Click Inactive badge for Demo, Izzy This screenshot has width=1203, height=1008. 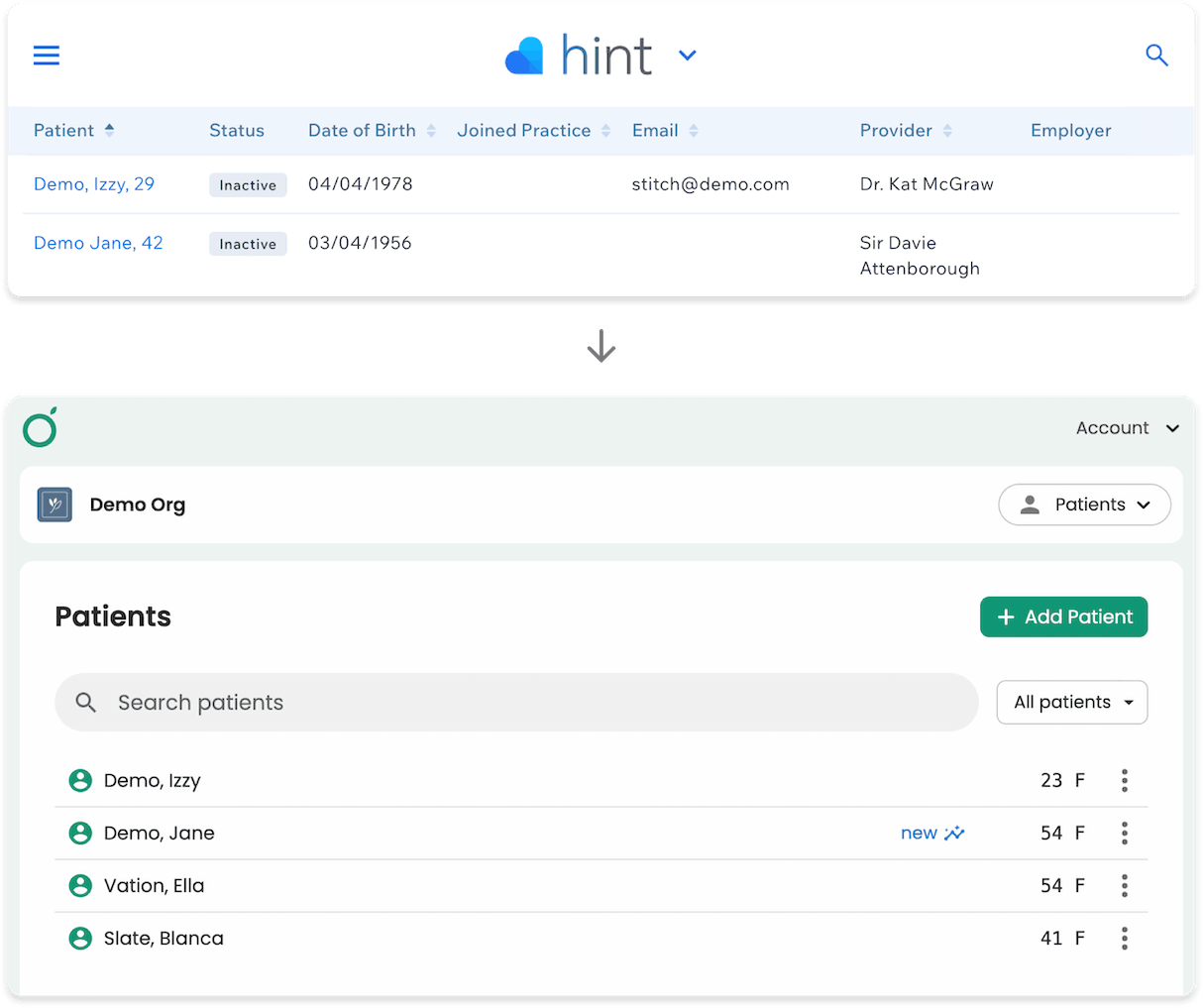click(x=248, y=185)
